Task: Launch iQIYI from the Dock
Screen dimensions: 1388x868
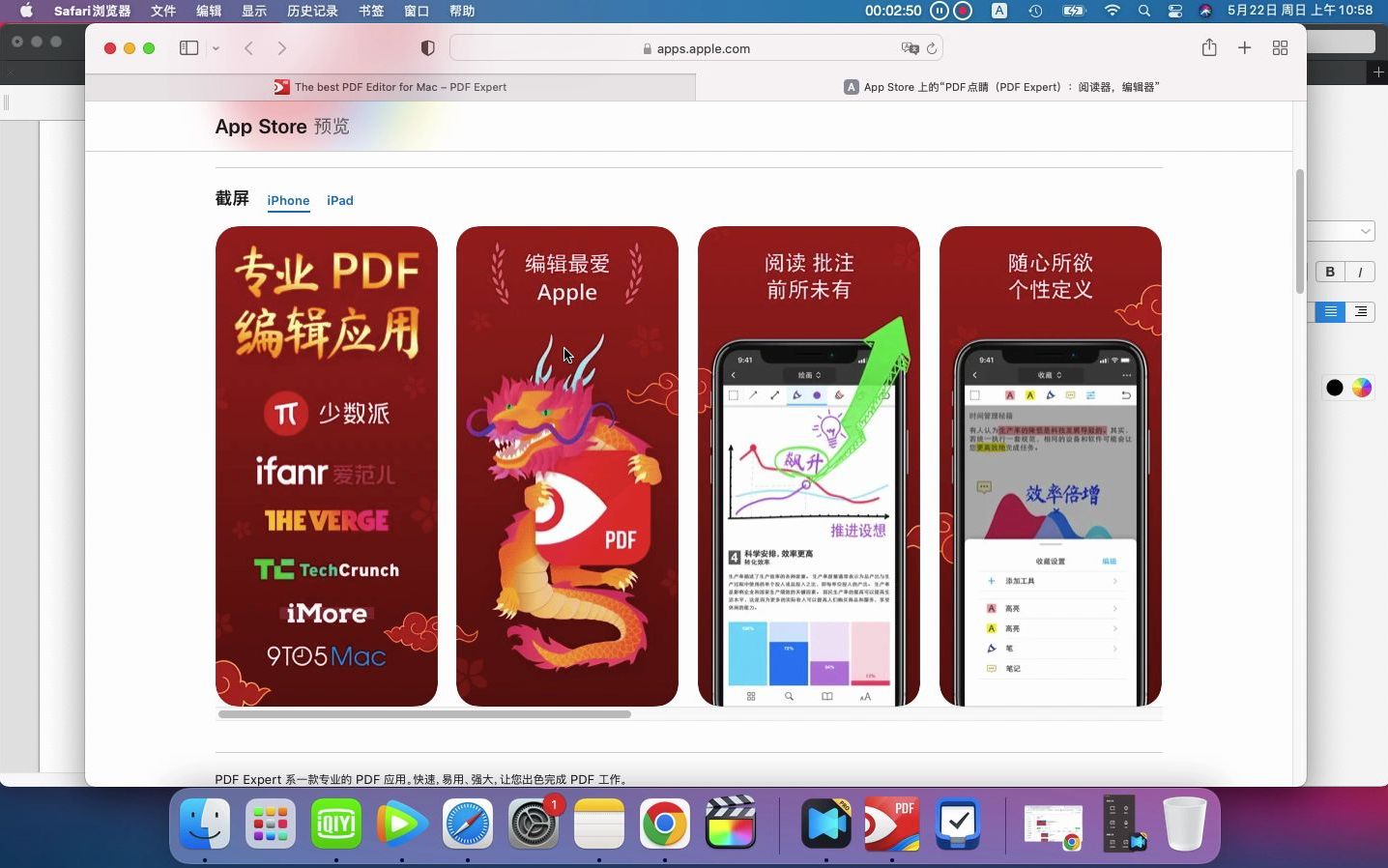Action: click(x=336, y=824)
